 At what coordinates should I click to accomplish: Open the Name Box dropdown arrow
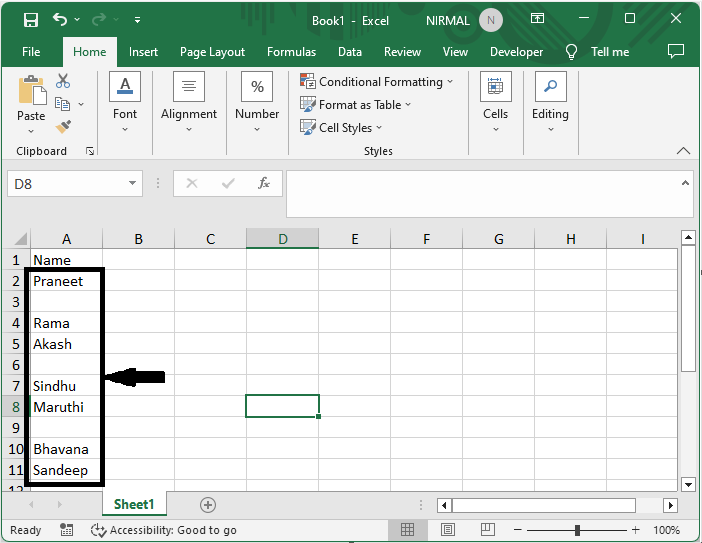point(133,183)
